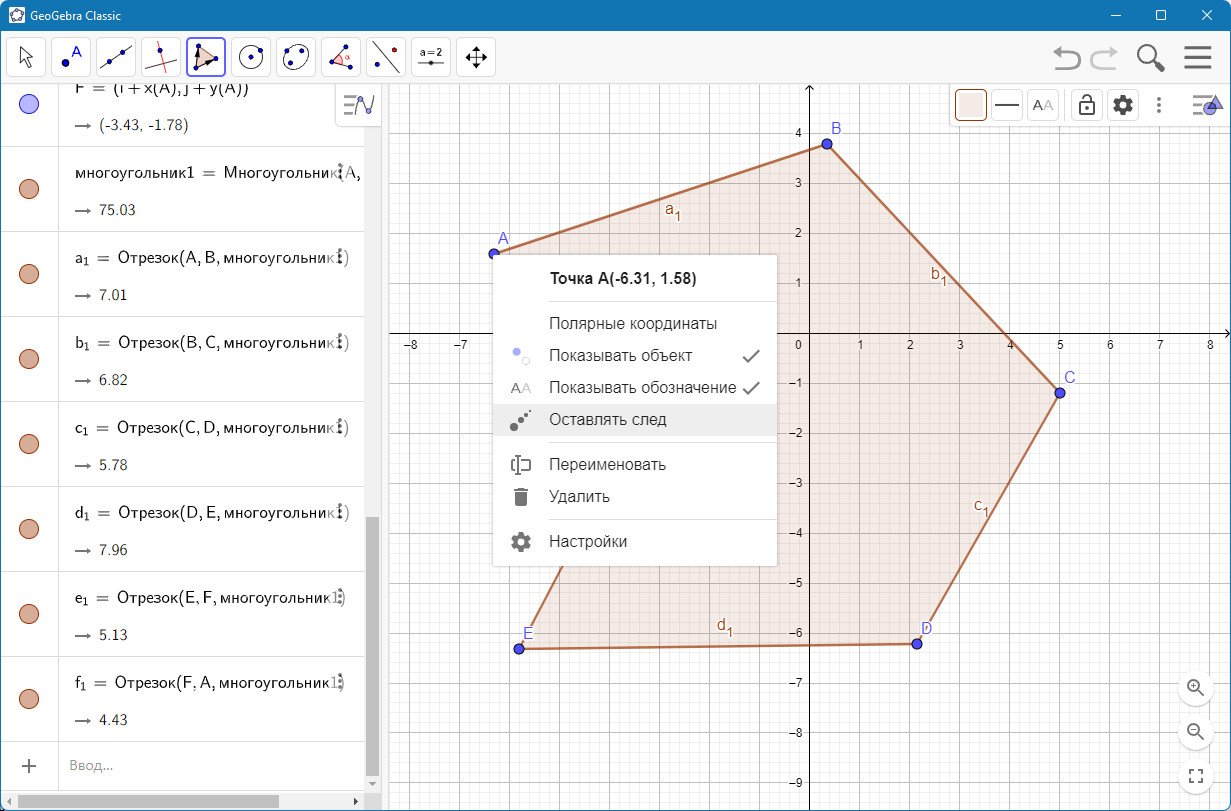Click the value 75.03 of многоугольник1
The height and width of the screenshot is (811, 1231).
(117, 210)
